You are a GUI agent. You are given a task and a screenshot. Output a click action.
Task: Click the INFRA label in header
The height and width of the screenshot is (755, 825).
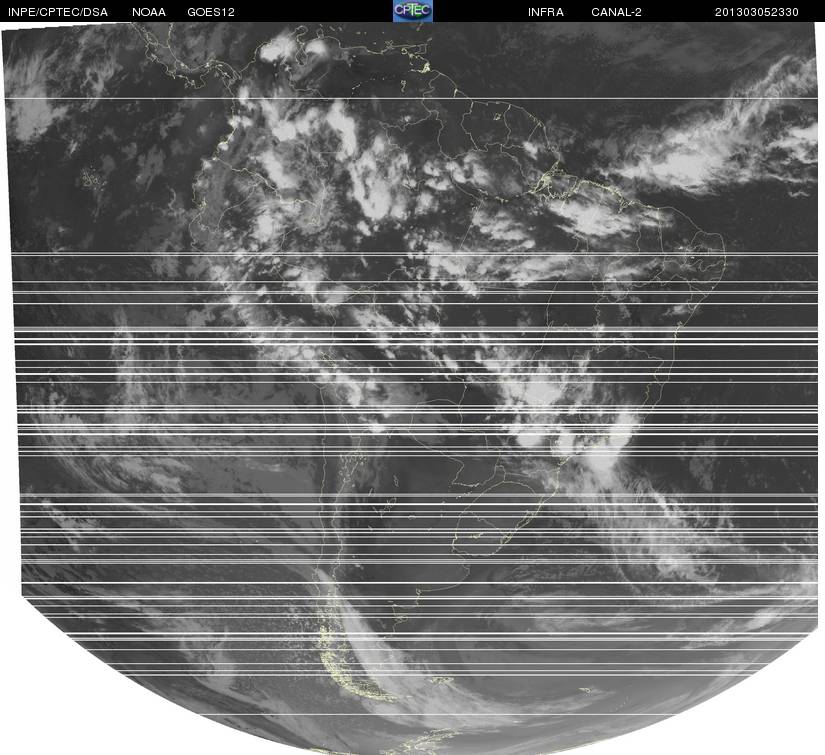546,12
